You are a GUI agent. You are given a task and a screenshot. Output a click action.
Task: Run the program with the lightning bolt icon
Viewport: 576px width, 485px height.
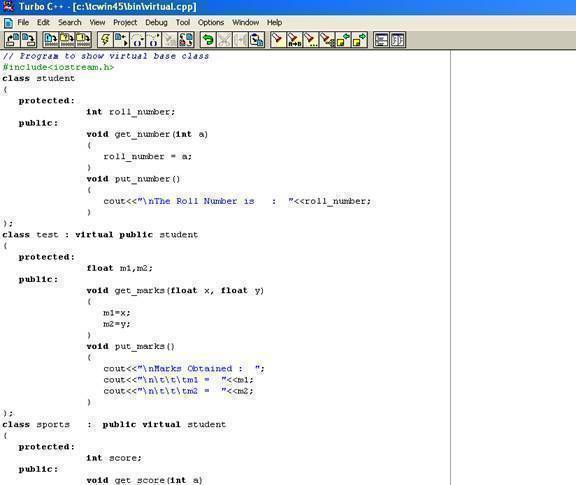pos(105,39)
